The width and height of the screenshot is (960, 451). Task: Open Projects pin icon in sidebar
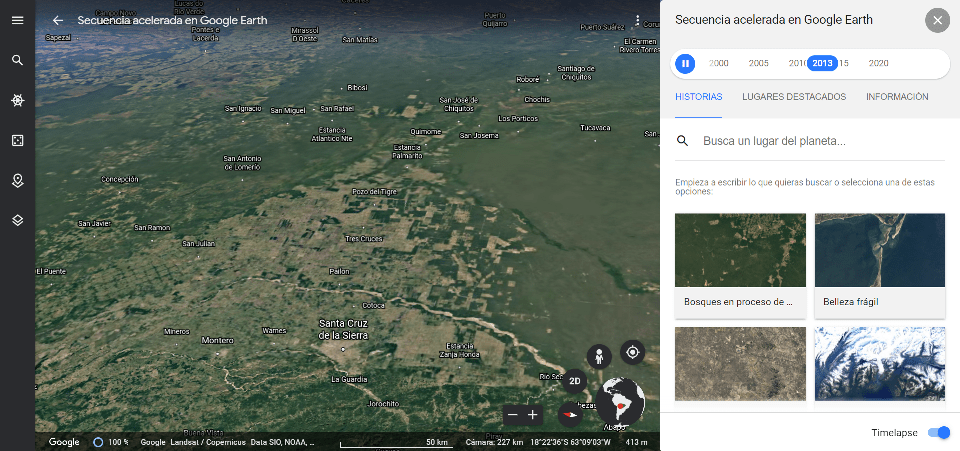(x=17, y=181)
